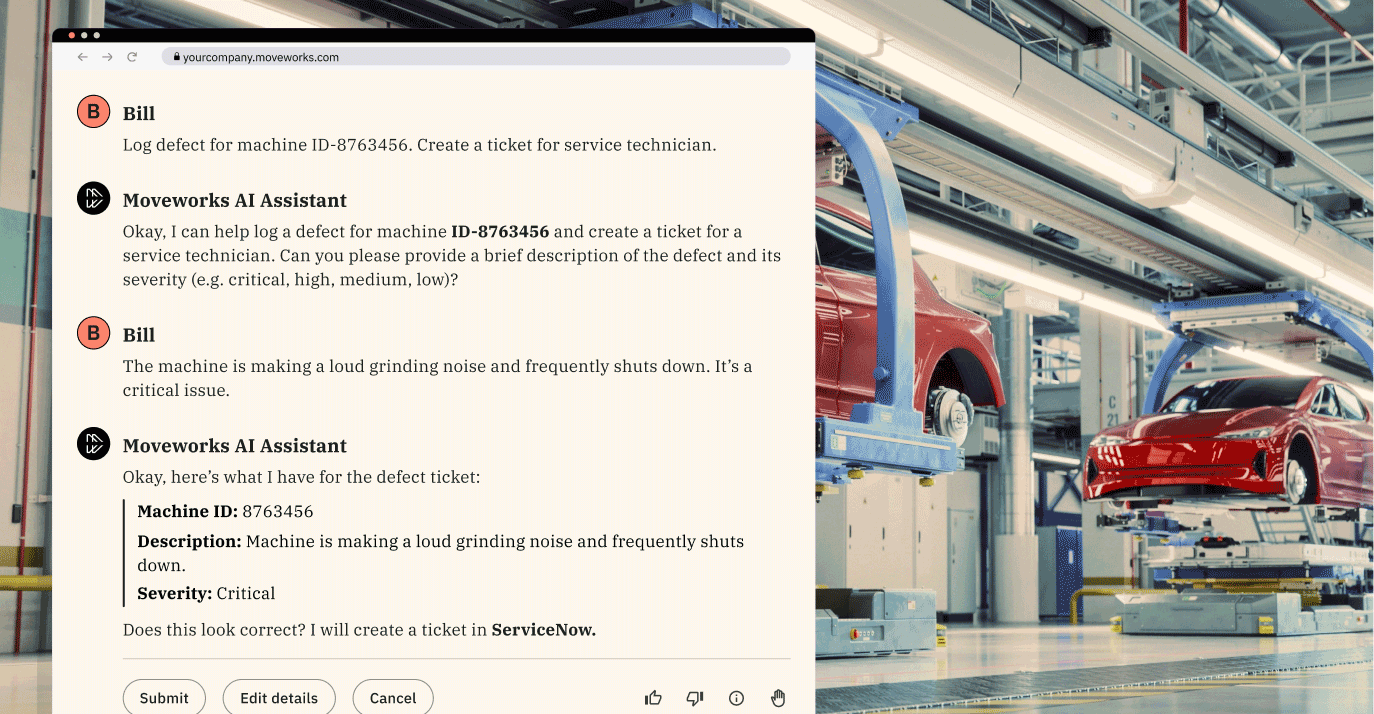Screen dimensions: 1374x714
Task: Click the bold ID-8763456 in the assistant's reply
Action: click(x=500, y=232)
